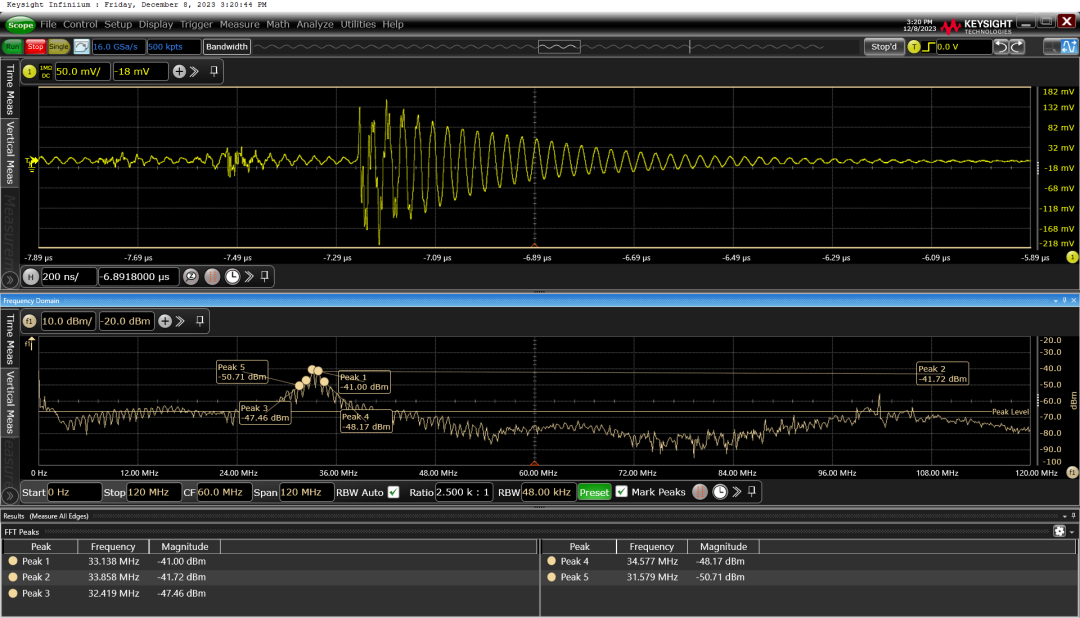The height and width of the screenshot is (618, 1080).
Task: Click the waveform sparkle icon at far right
Action: [1068, 47]
